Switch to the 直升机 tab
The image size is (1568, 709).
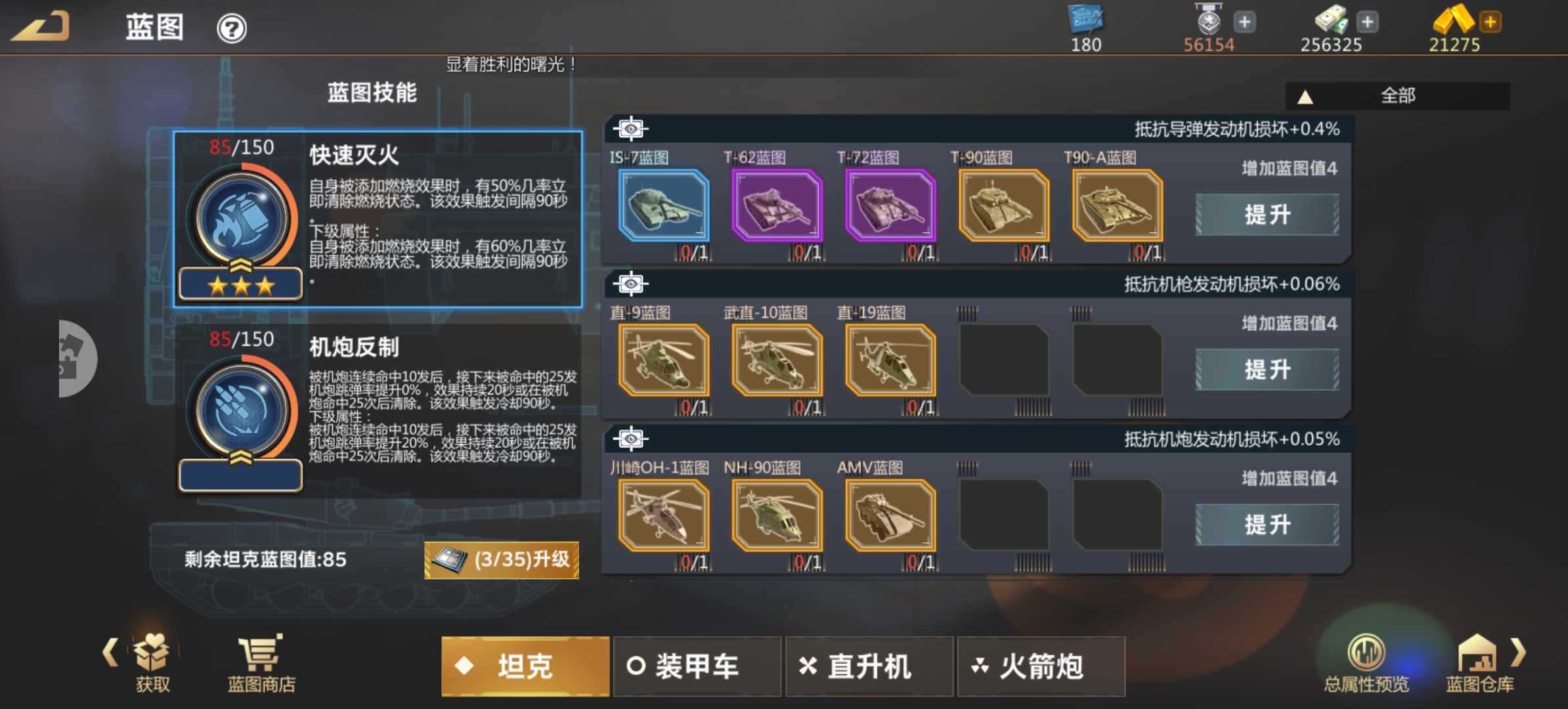[x=869, y=666]
